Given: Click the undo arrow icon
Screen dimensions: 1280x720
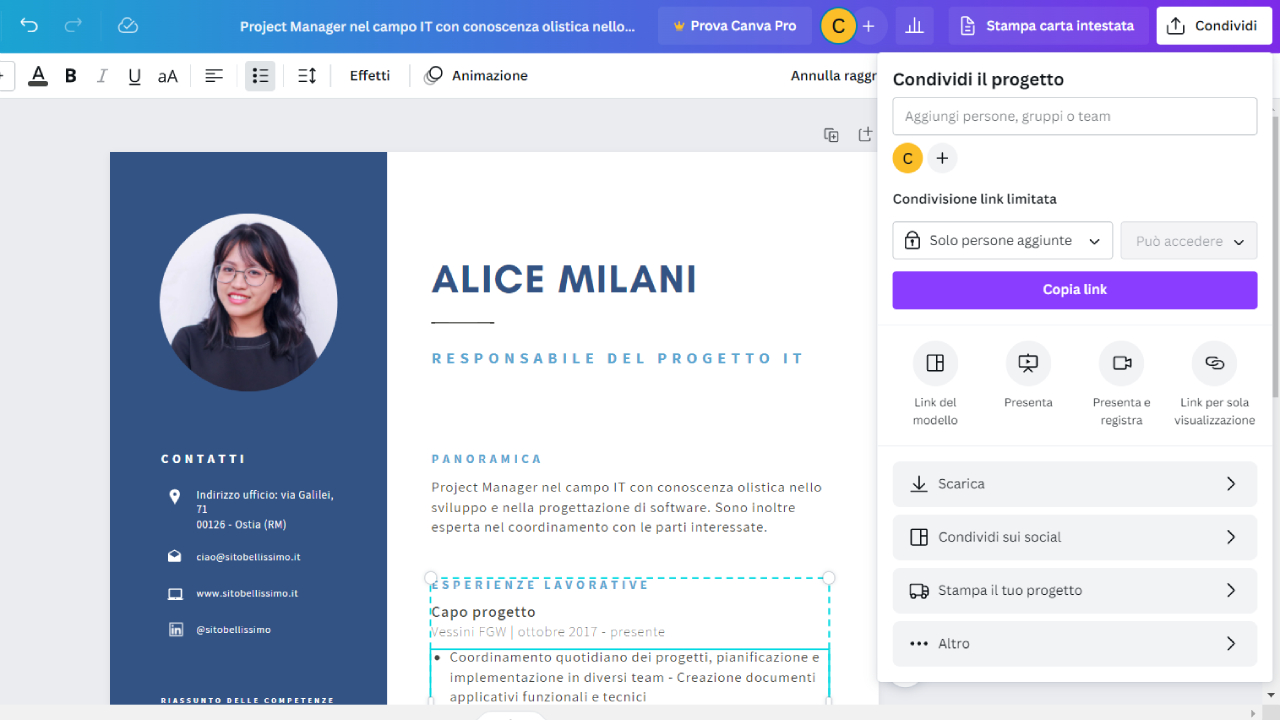Looking at the screenshot, I should (x=29, y=26).
